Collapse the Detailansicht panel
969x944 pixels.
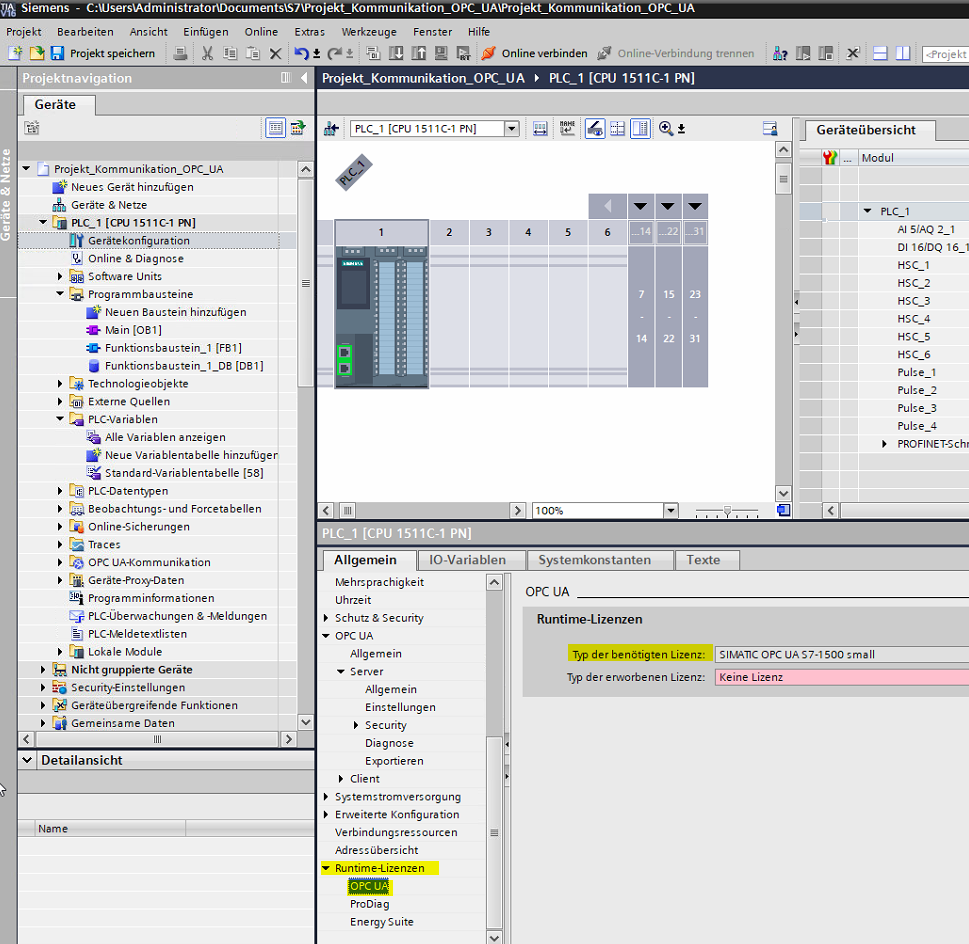tap(27, 761)
